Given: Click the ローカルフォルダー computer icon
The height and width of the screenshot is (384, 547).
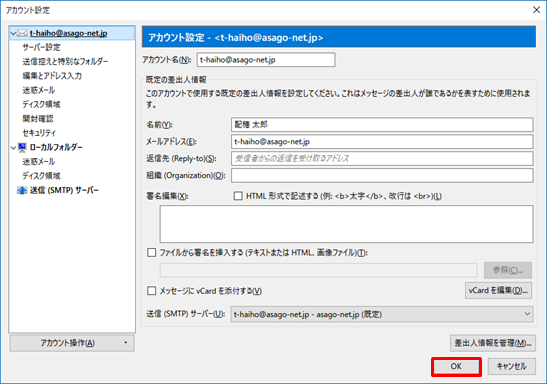Looking at the screenshot, I should point(22,148).
